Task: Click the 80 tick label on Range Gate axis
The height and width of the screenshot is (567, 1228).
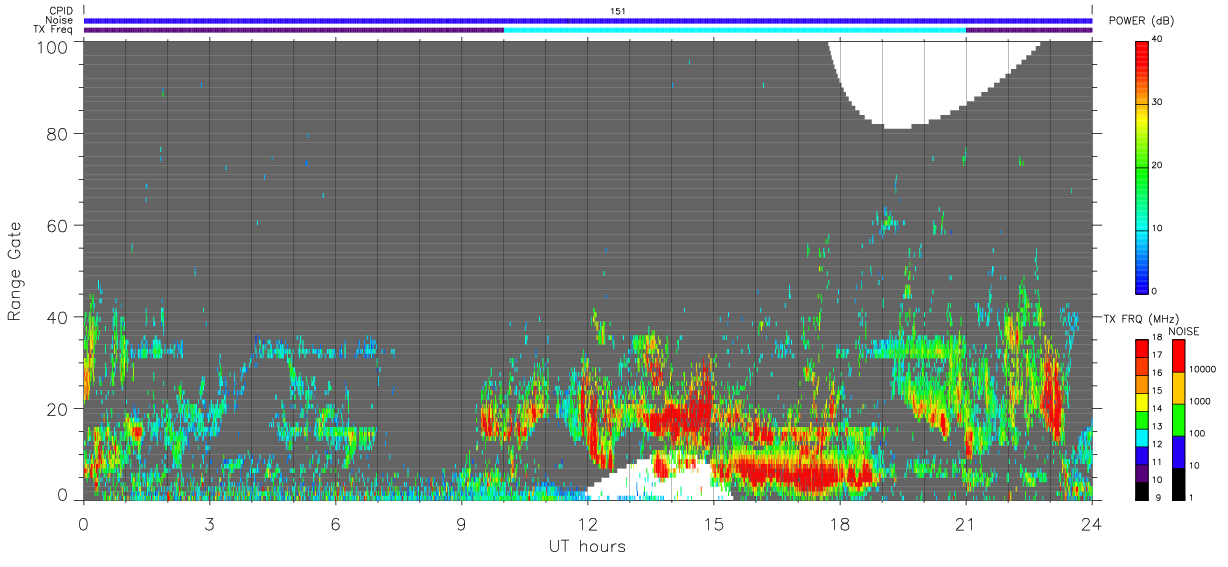Action: (56, 134)
